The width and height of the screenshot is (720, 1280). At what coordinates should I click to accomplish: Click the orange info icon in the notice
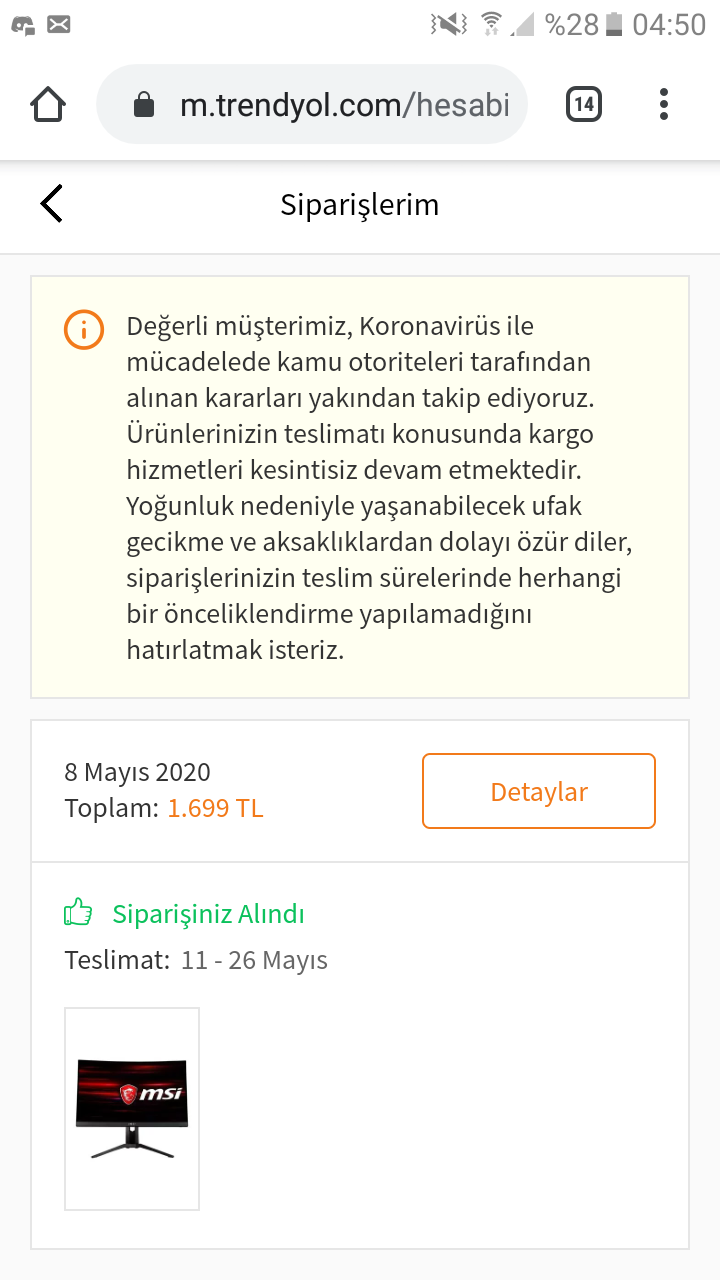[84, 330]
